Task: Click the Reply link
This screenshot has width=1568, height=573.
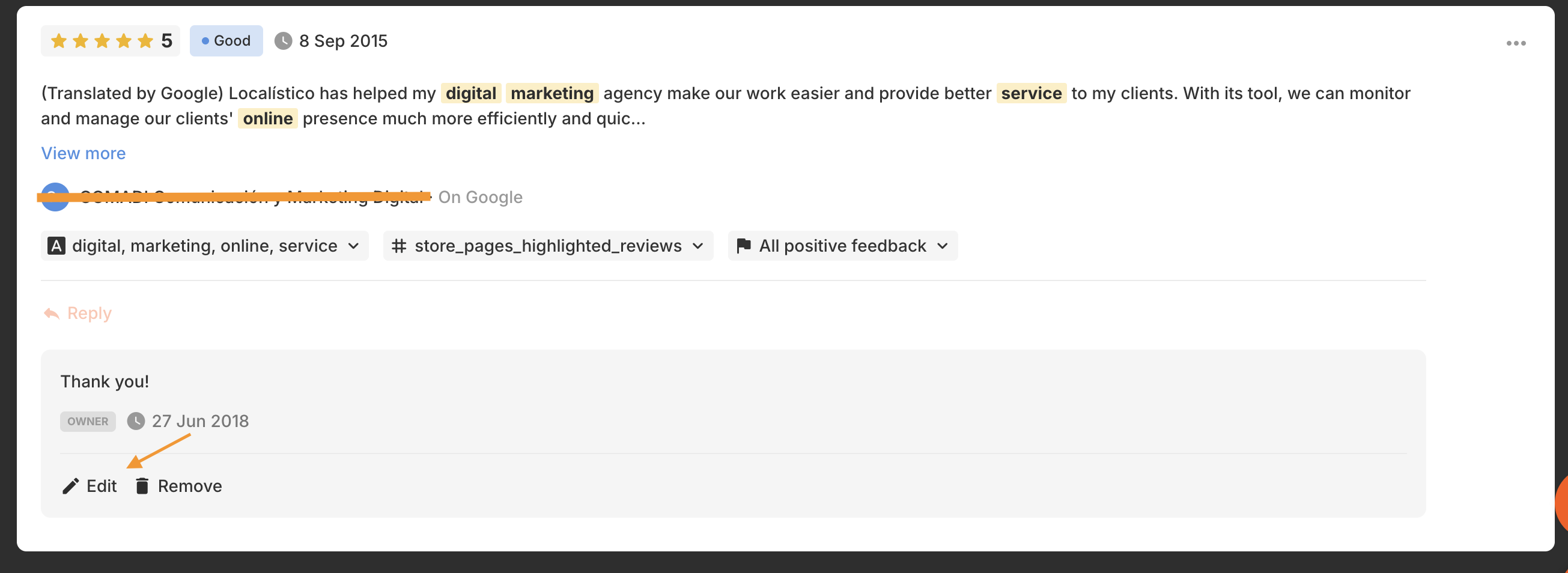Action: pos(90,314)
